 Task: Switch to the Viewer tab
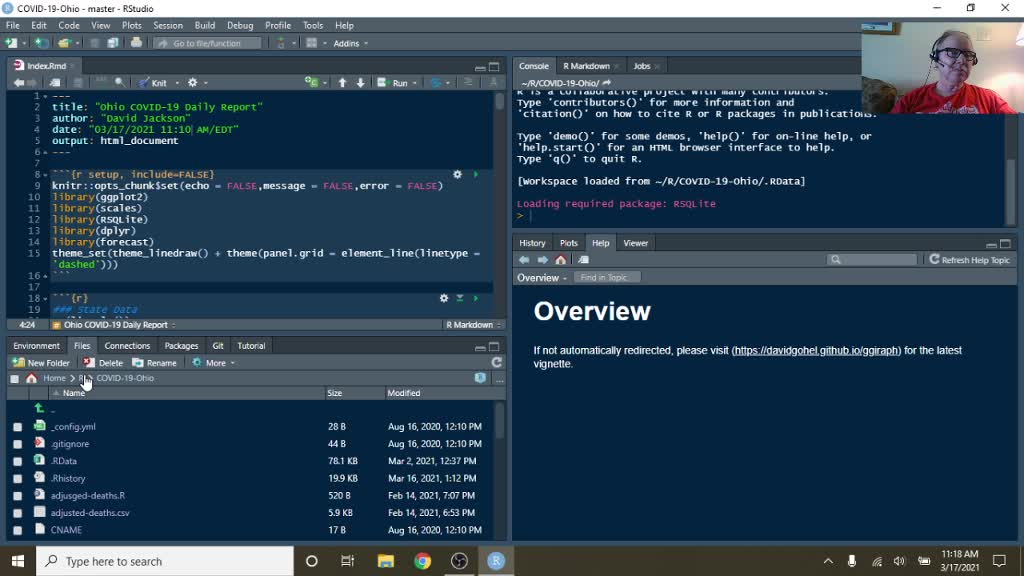pos(635,243)
